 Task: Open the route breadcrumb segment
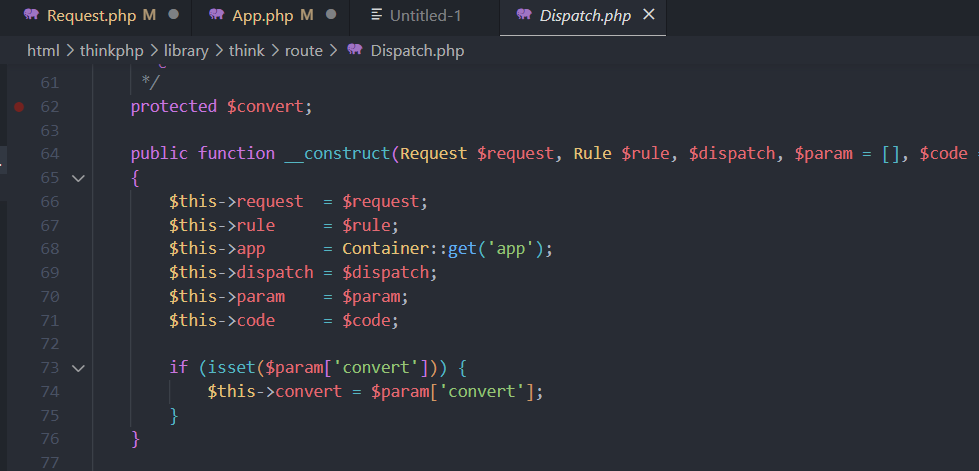(303, 50)
